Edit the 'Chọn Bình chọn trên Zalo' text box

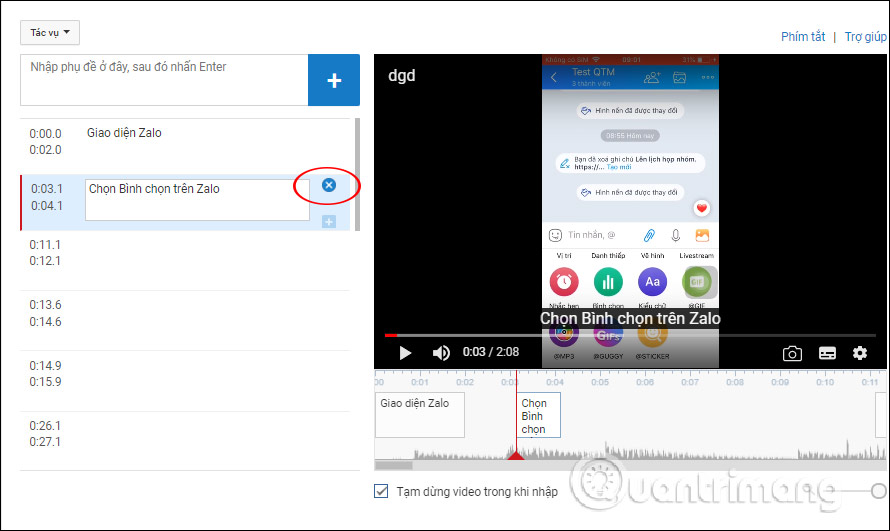[x=197, y=200]
